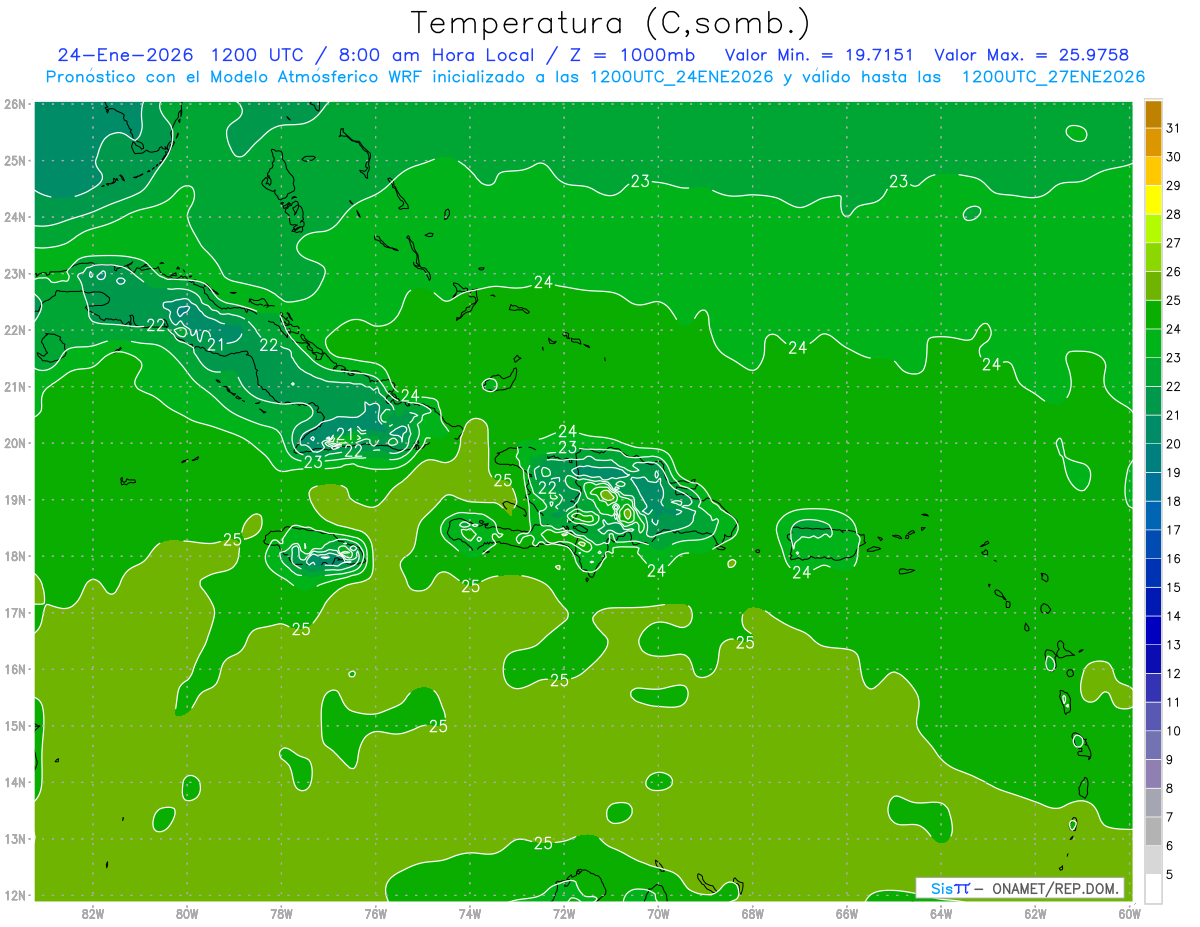Pick the white legend band below 5

coord(1153,889)
